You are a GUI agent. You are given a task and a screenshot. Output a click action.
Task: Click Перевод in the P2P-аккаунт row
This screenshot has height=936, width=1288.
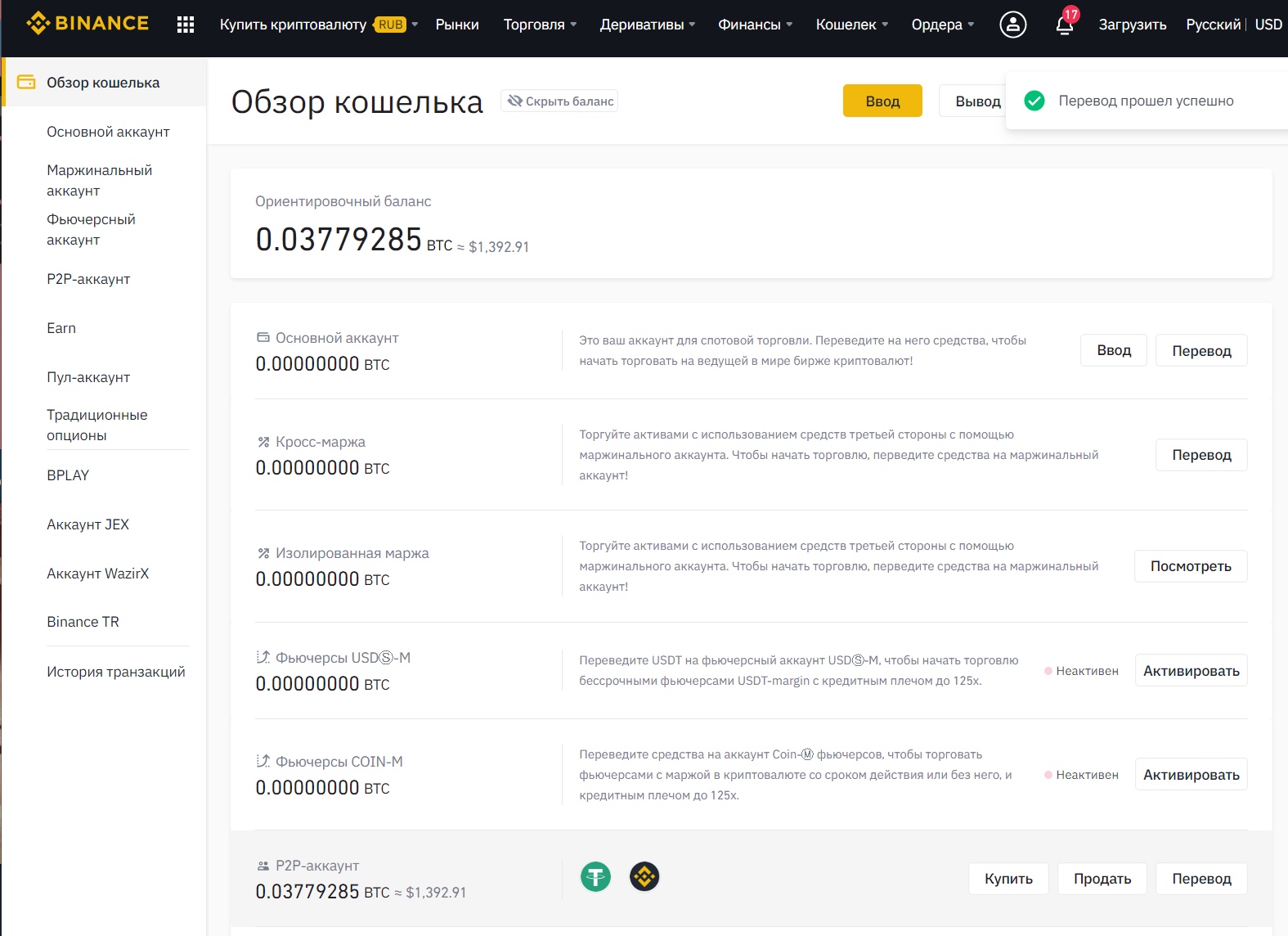[x=1201, y=879]
